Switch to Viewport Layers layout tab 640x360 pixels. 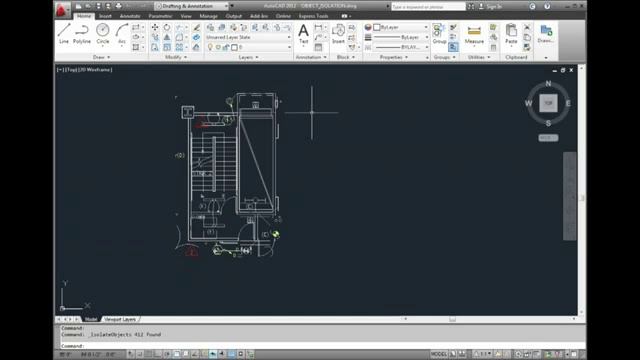tap(120, 319)
